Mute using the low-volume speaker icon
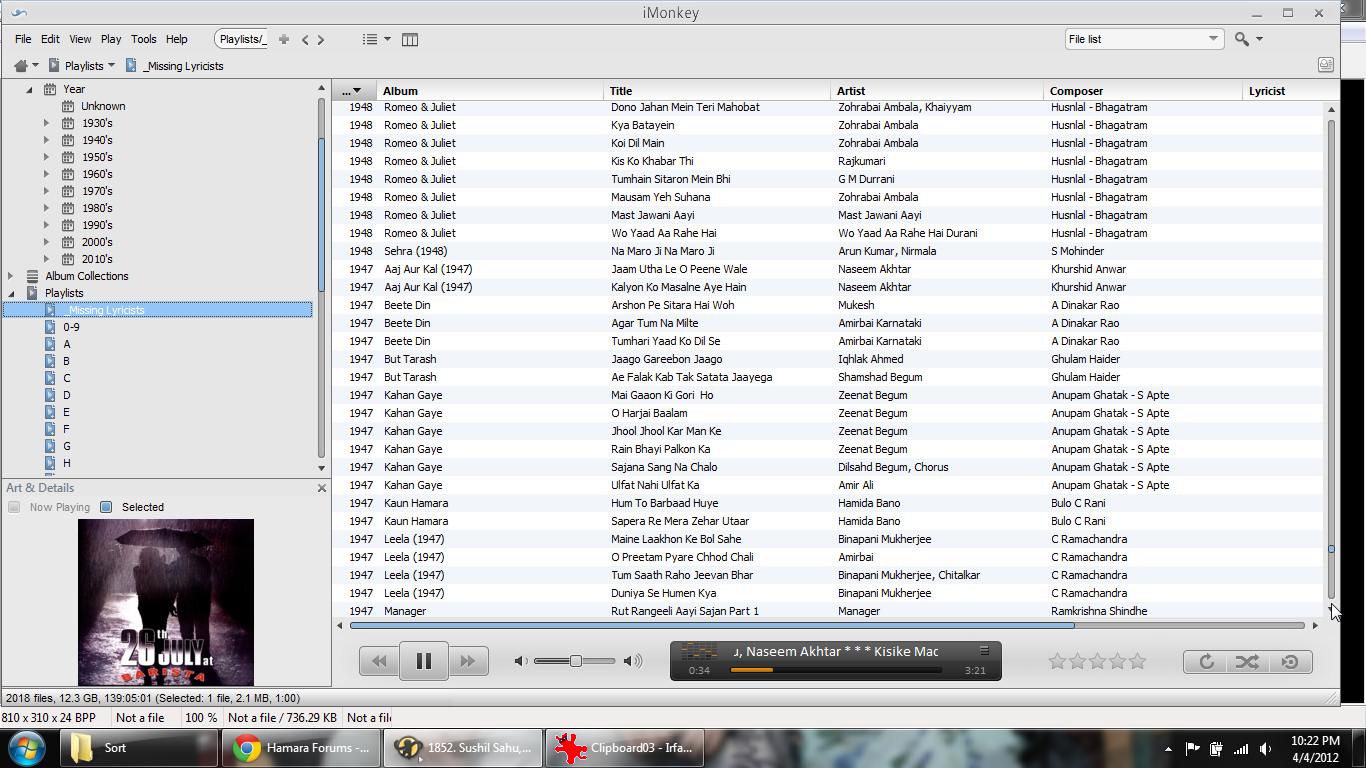 pos(520,661)
